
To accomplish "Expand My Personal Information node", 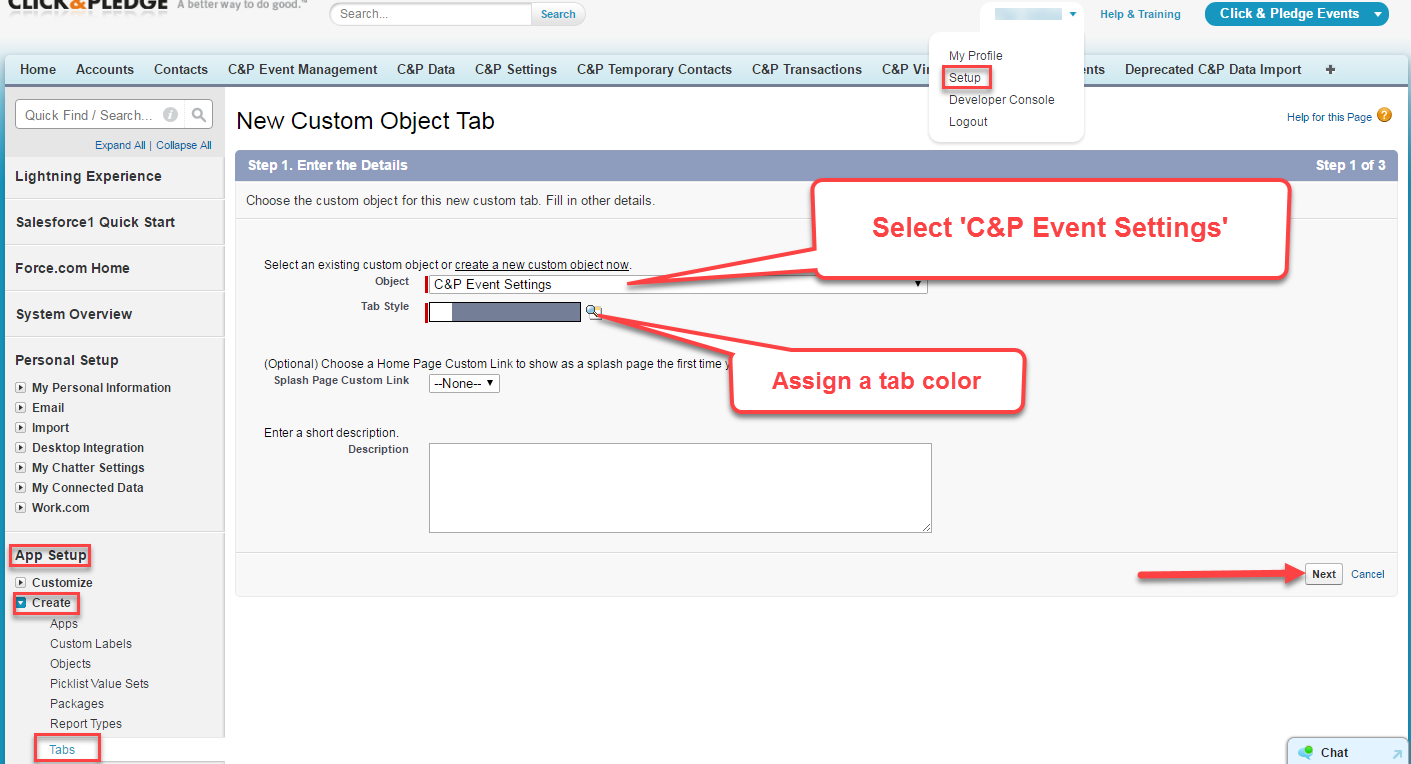I will click(x=20, y=387).
